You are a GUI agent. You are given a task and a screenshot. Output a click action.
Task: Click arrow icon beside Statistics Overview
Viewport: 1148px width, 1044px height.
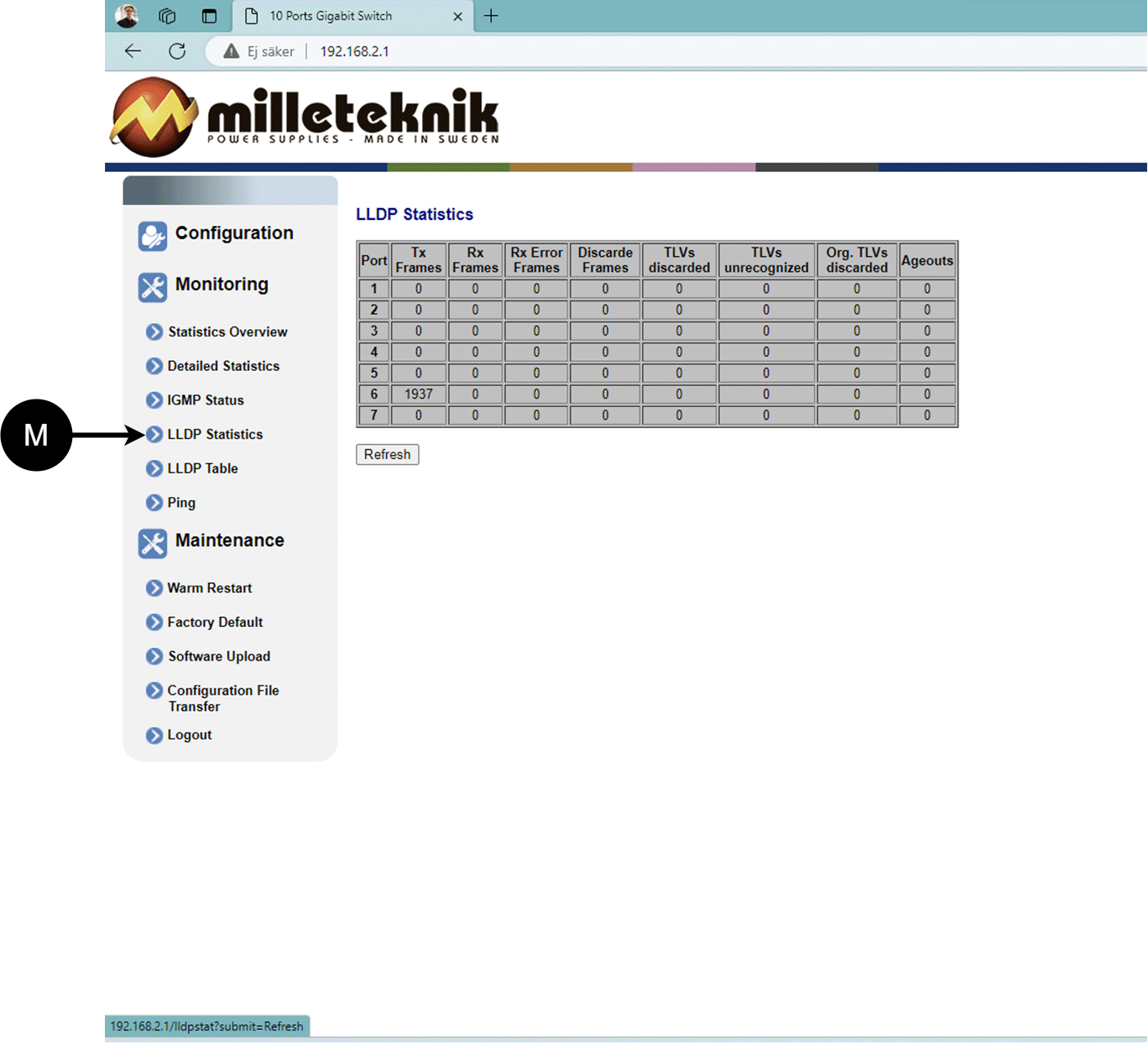pos(154,331)
